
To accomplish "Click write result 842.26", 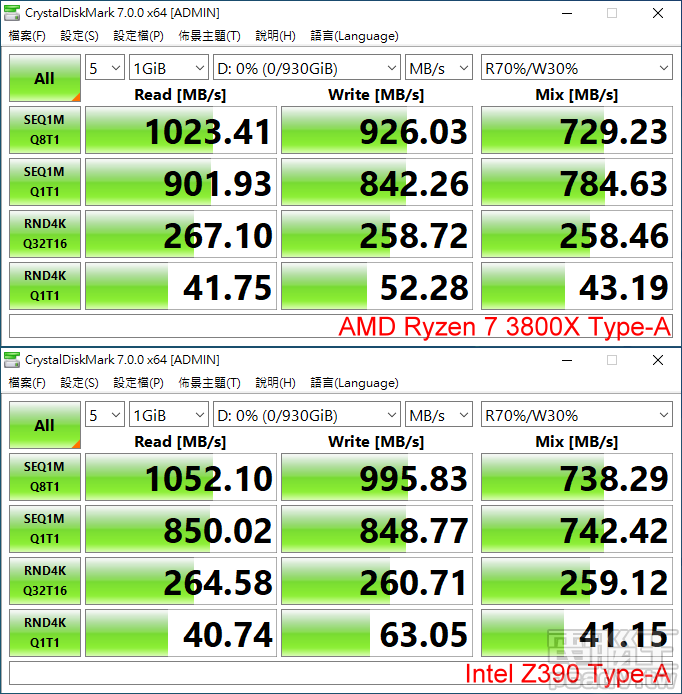I will coord(377,182).
